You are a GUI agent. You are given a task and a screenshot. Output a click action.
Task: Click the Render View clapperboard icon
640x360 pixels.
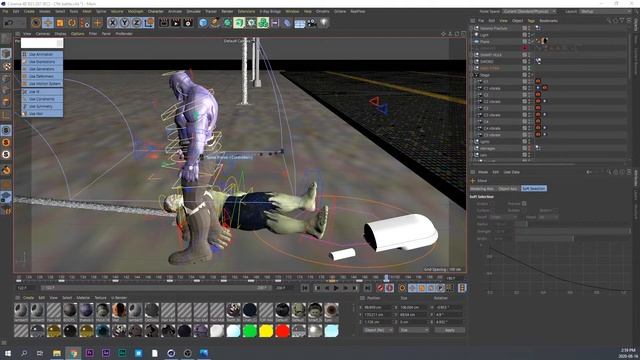coord(164,23)
